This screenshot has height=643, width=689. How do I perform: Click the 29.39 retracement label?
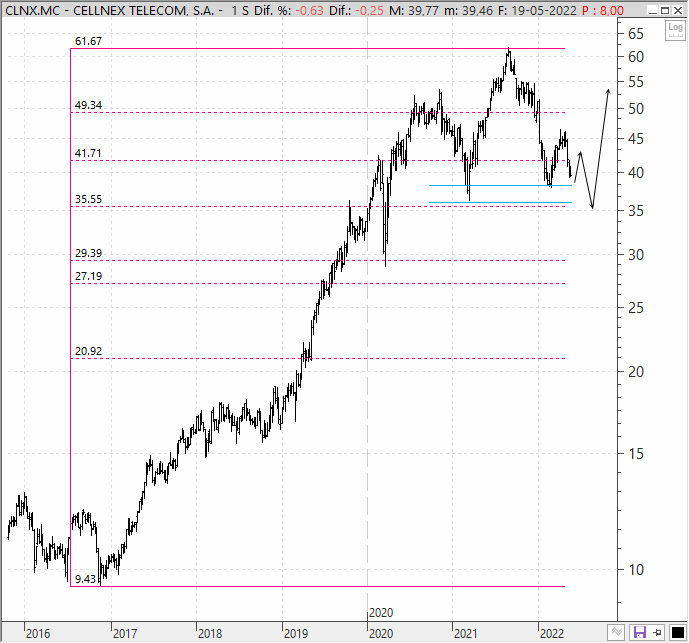pyautogui.click(x=88, y=253)
